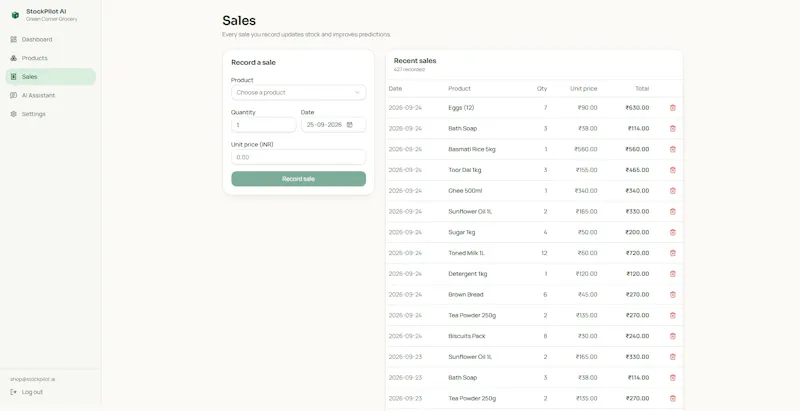Click the Toned Milk 1L product name
Image resolution: width=800 pixels, height=411 pixels.
click(x=466, y=253)
